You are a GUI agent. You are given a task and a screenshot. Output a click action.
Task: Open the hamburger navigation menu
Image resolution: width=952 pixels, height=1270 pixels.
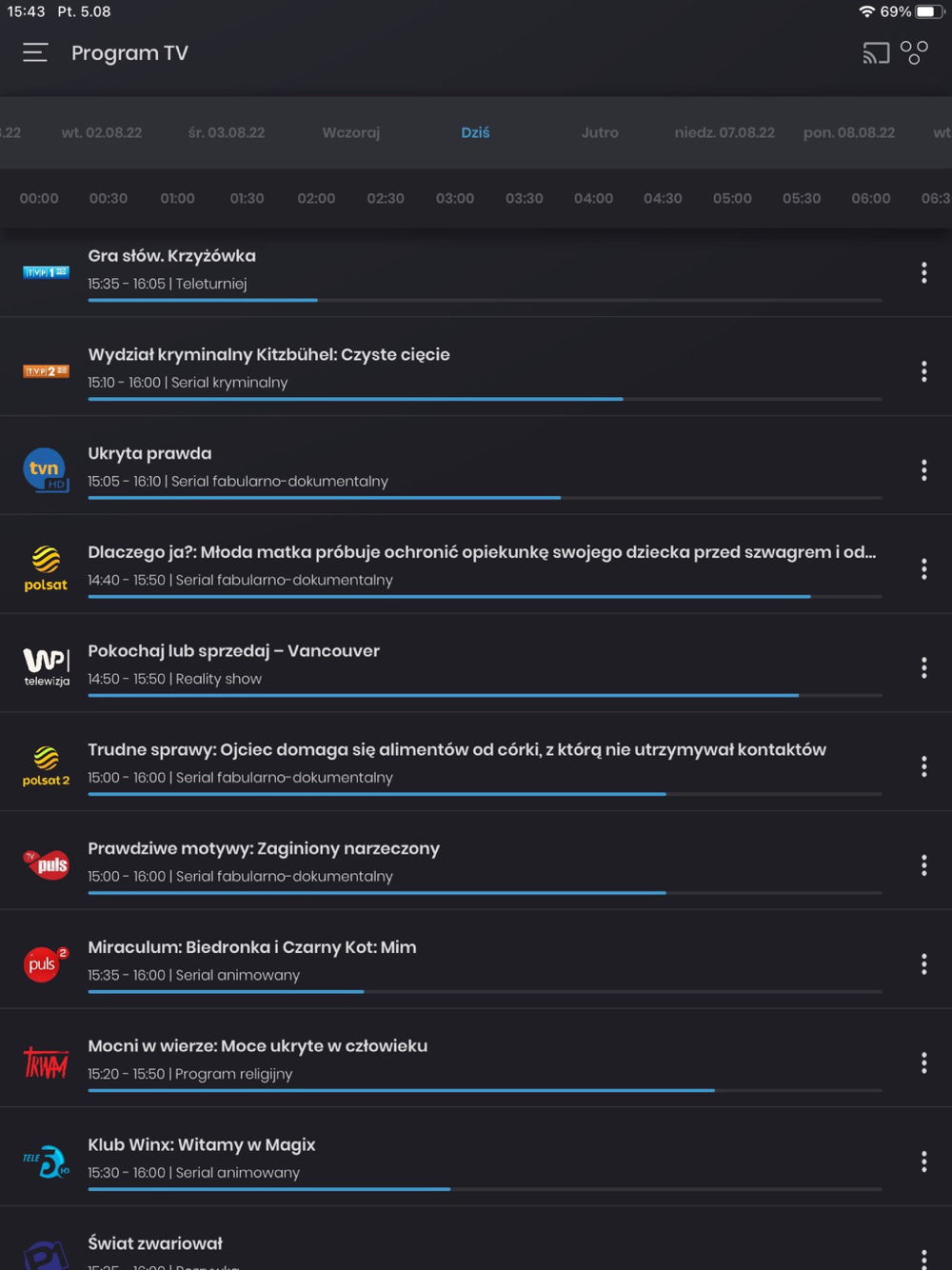pyautogui.click(x=35, y=52)
